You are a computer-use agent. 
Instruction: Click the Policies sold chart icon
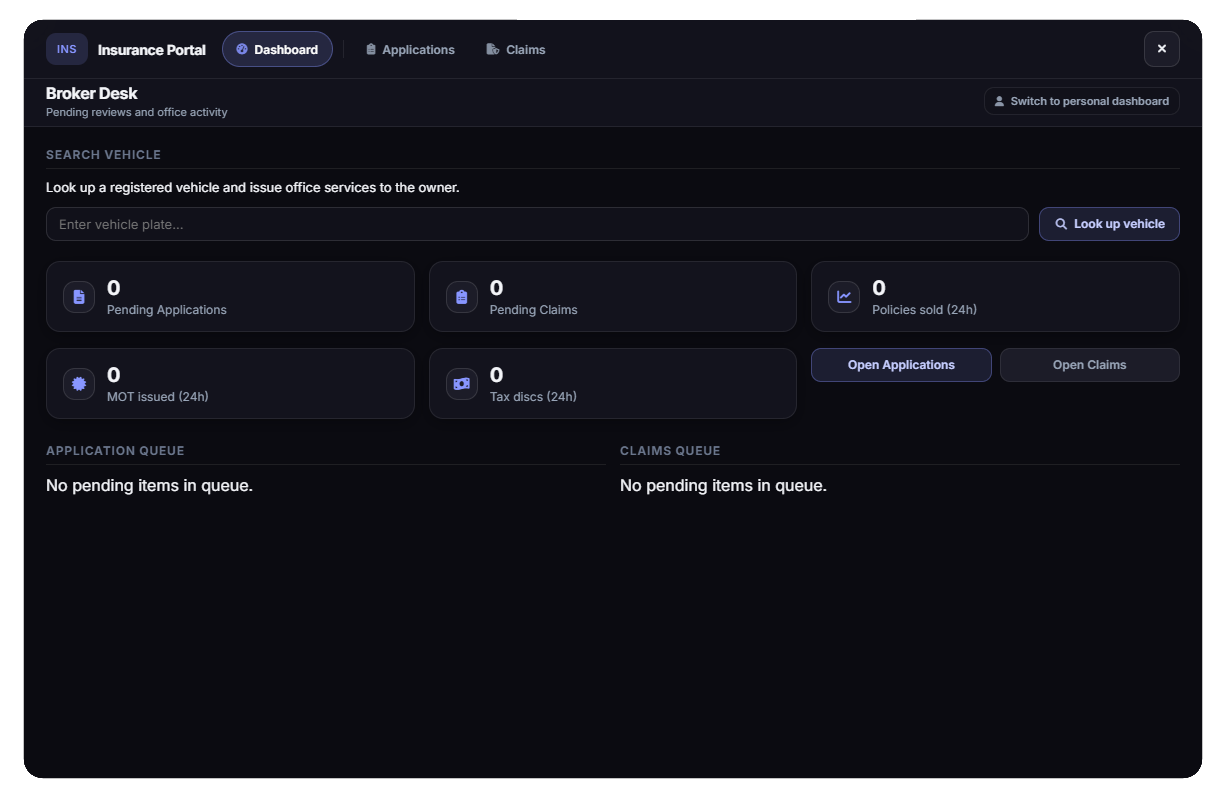pyautogui.click(x=844, y=297)
